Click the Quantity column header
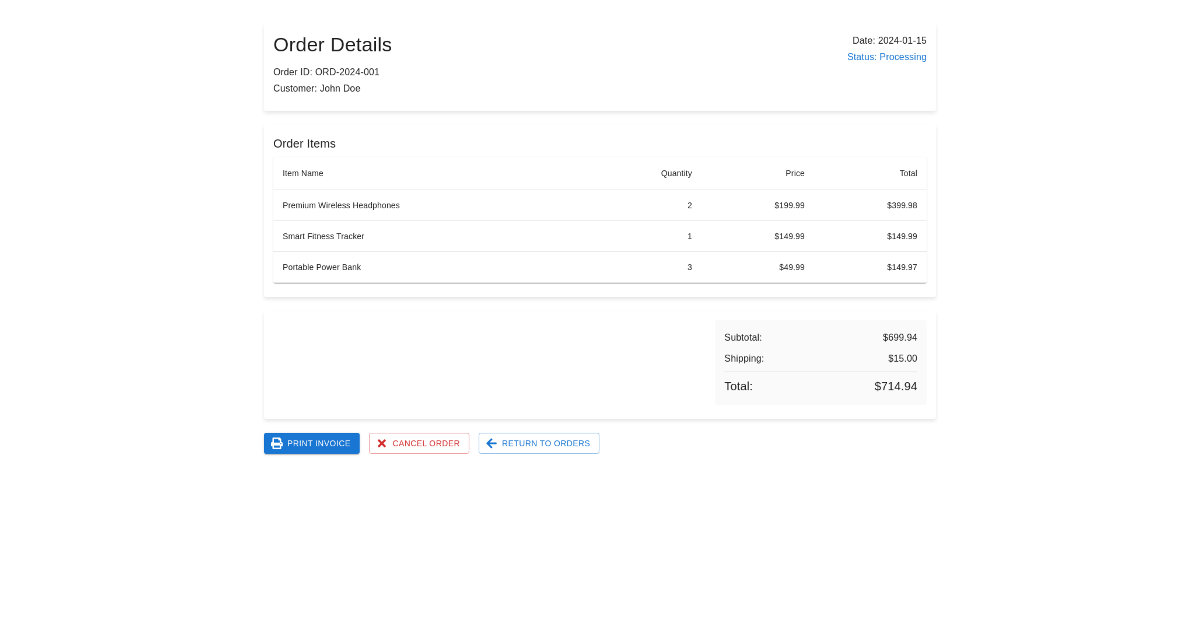 676,173
